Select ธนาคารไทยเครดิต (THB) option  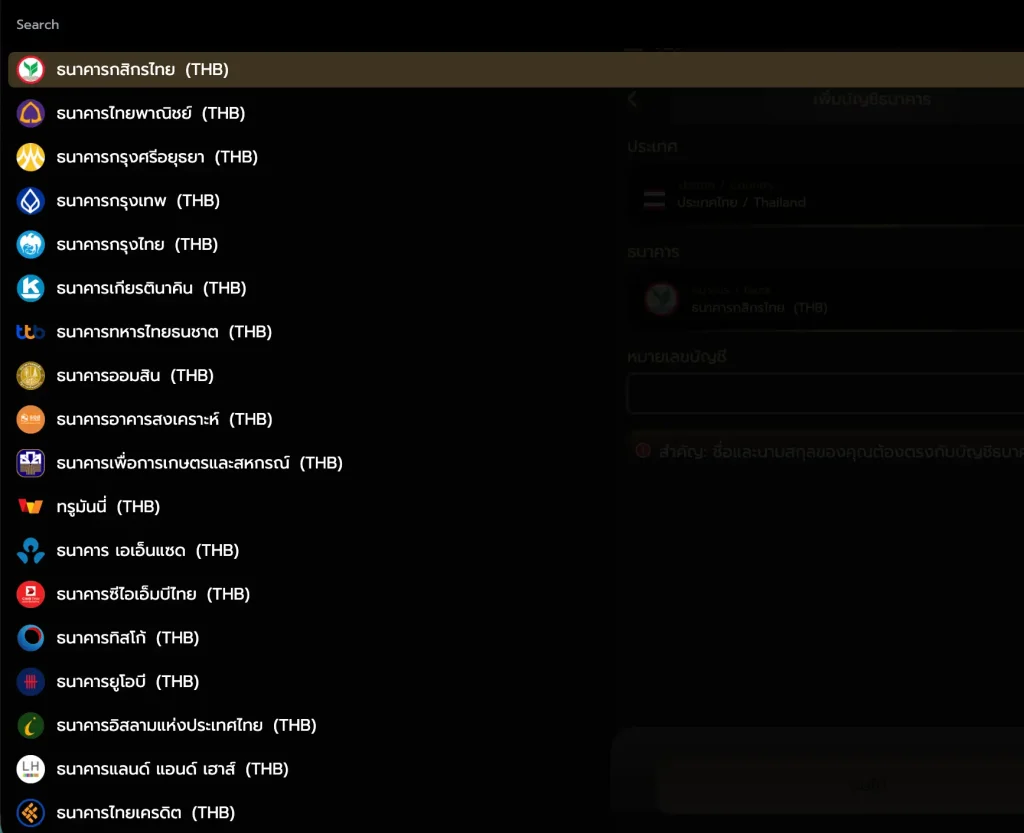pyautogui.click(x=145, y=813)
